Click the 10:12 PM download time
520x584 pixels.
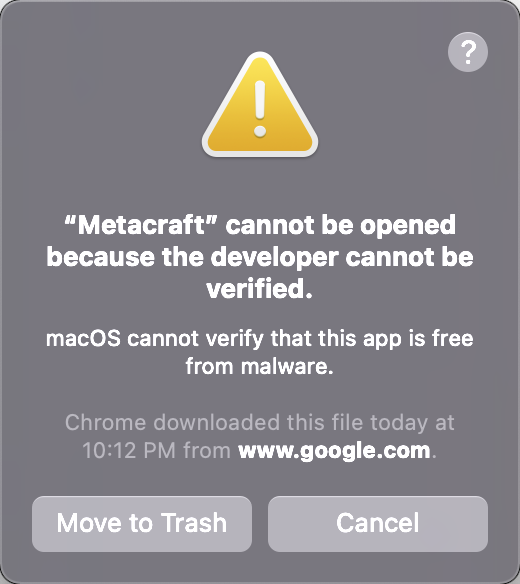point(129,451)
